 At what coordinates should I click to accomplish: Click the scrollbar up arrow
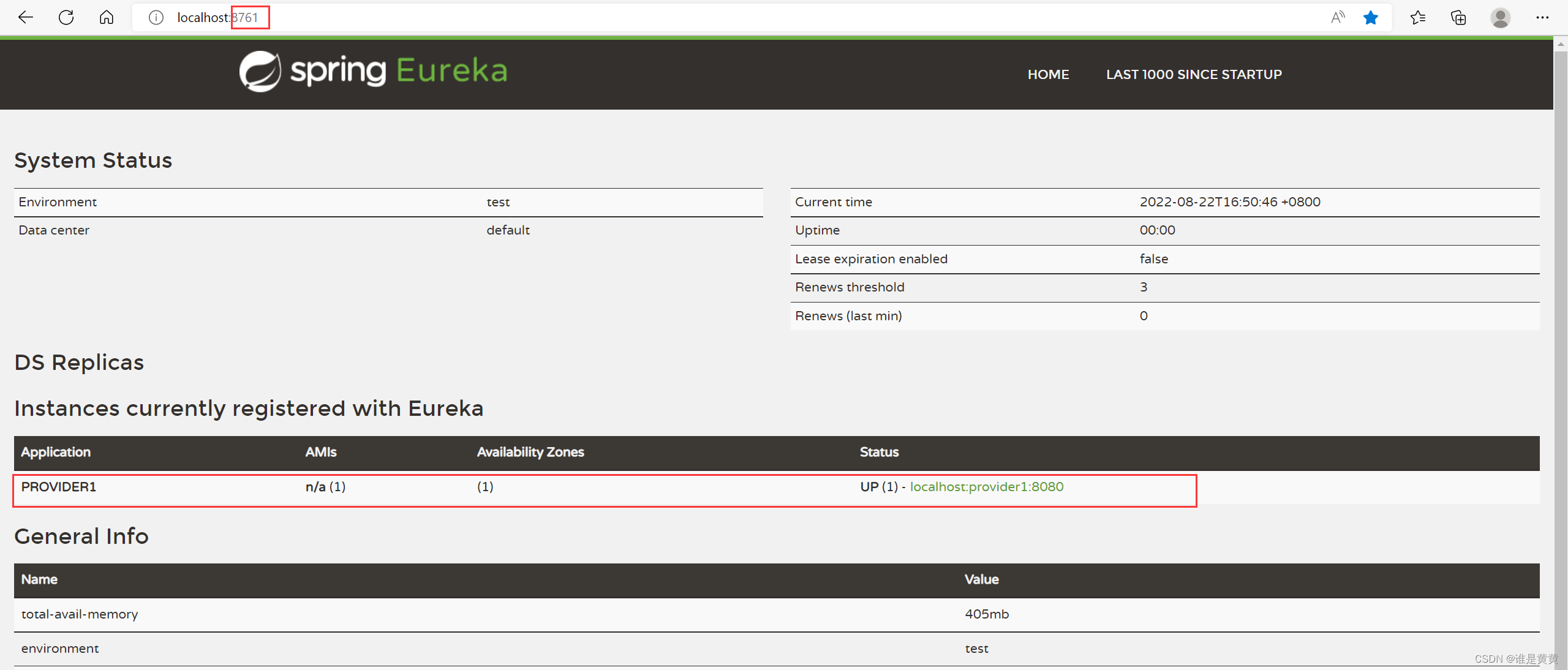point(1560,44)
